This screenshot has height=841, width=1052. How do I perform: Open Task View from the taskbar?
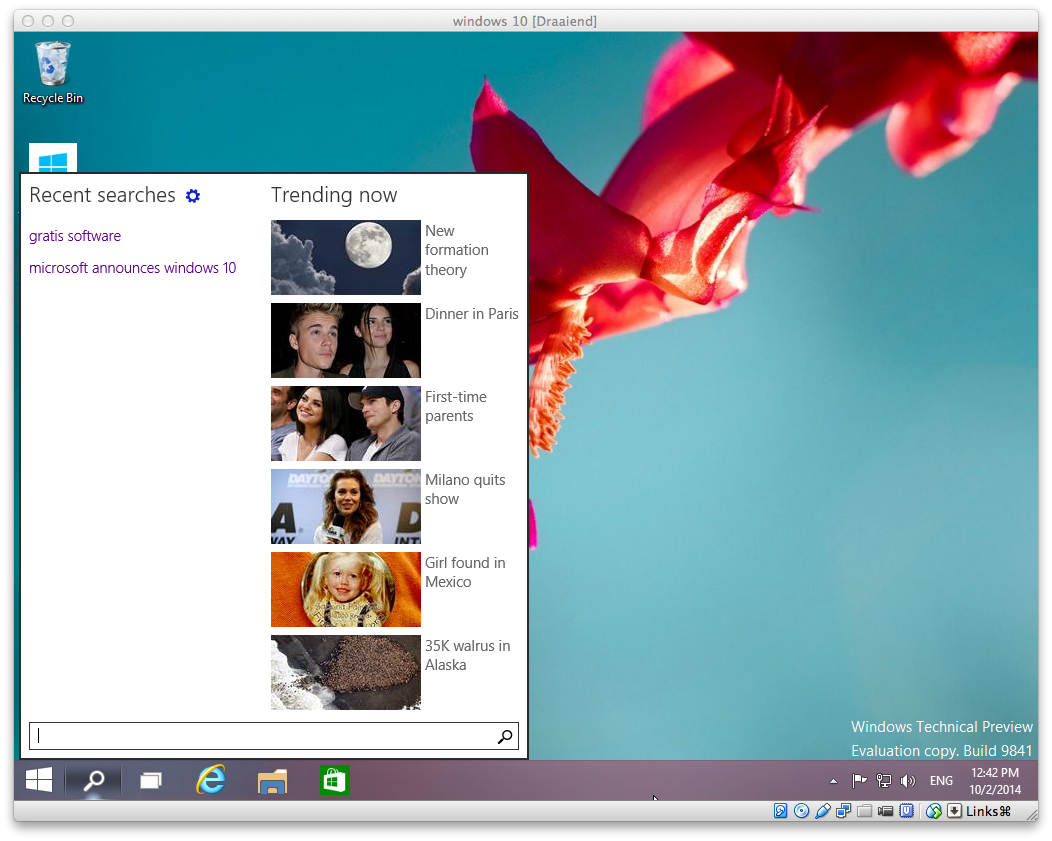pos(151,781)
